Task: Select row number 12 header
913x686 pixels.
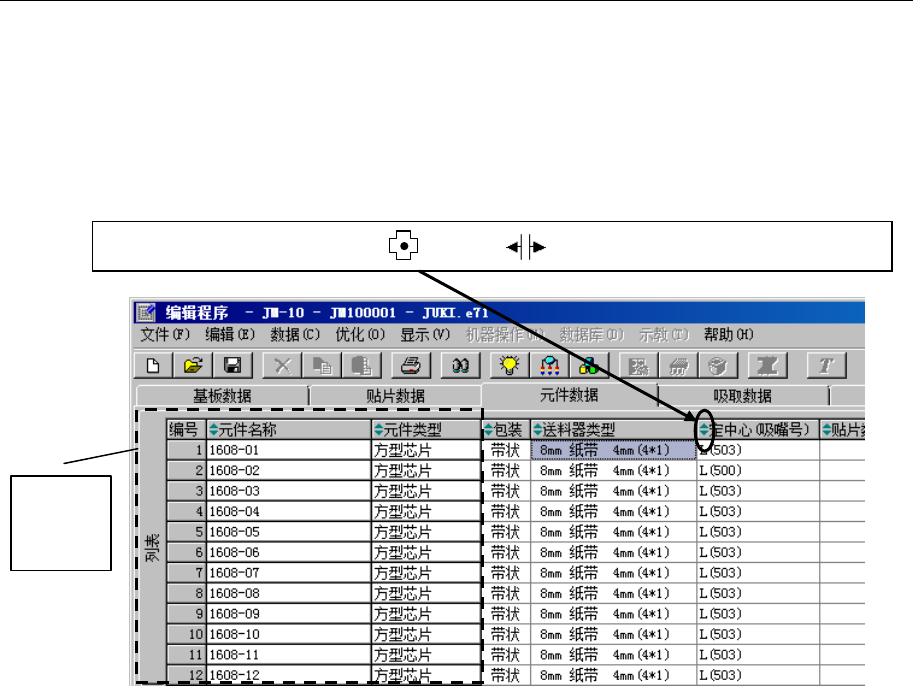Action: [x=186, y=675]
